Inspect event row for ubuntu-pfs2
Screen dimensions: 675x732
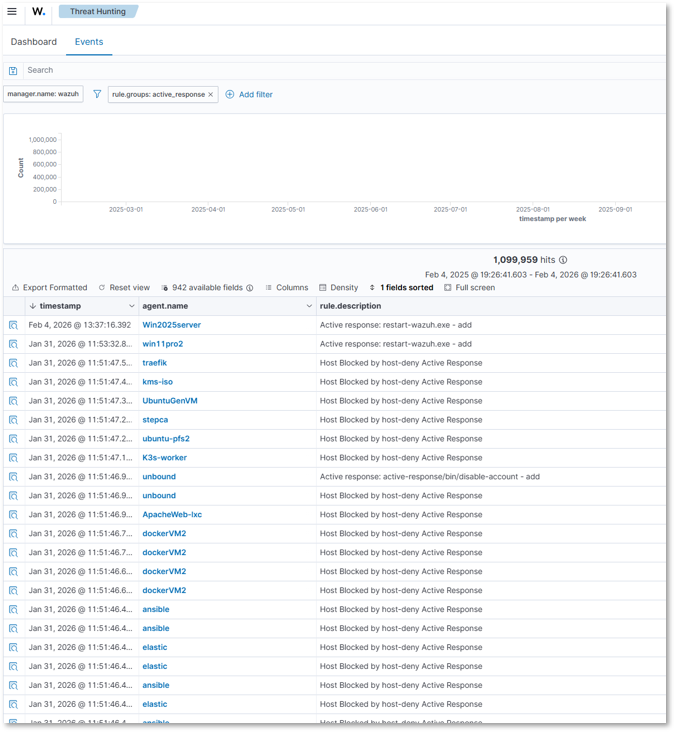pyautogui.click(x=13, y=439)
